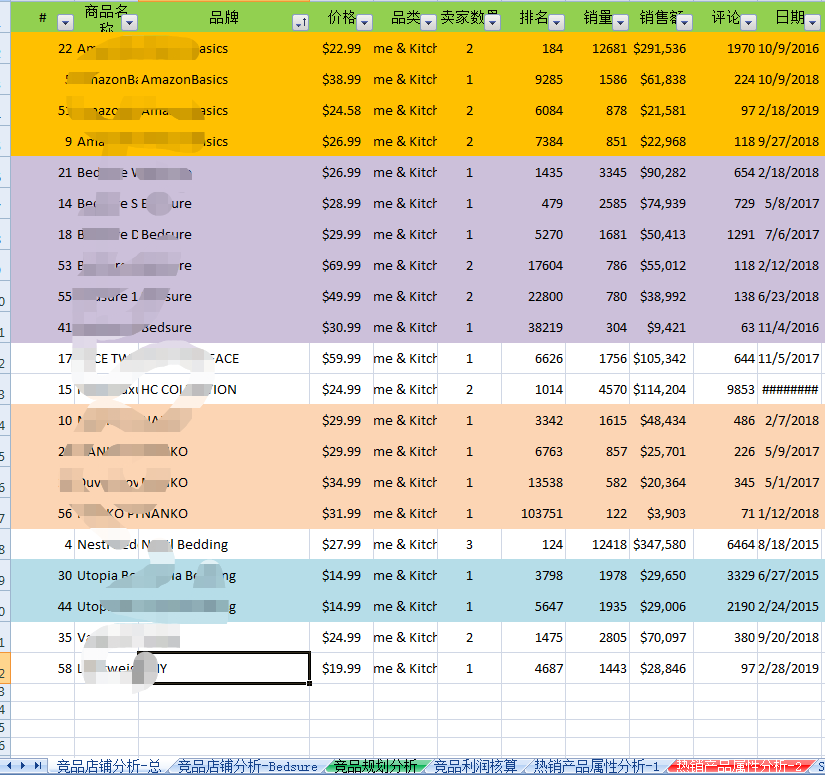Open the red 热销产品属性分析-2 sheet tab
This screenshot has height=776, width=825.
pos(740,767)
